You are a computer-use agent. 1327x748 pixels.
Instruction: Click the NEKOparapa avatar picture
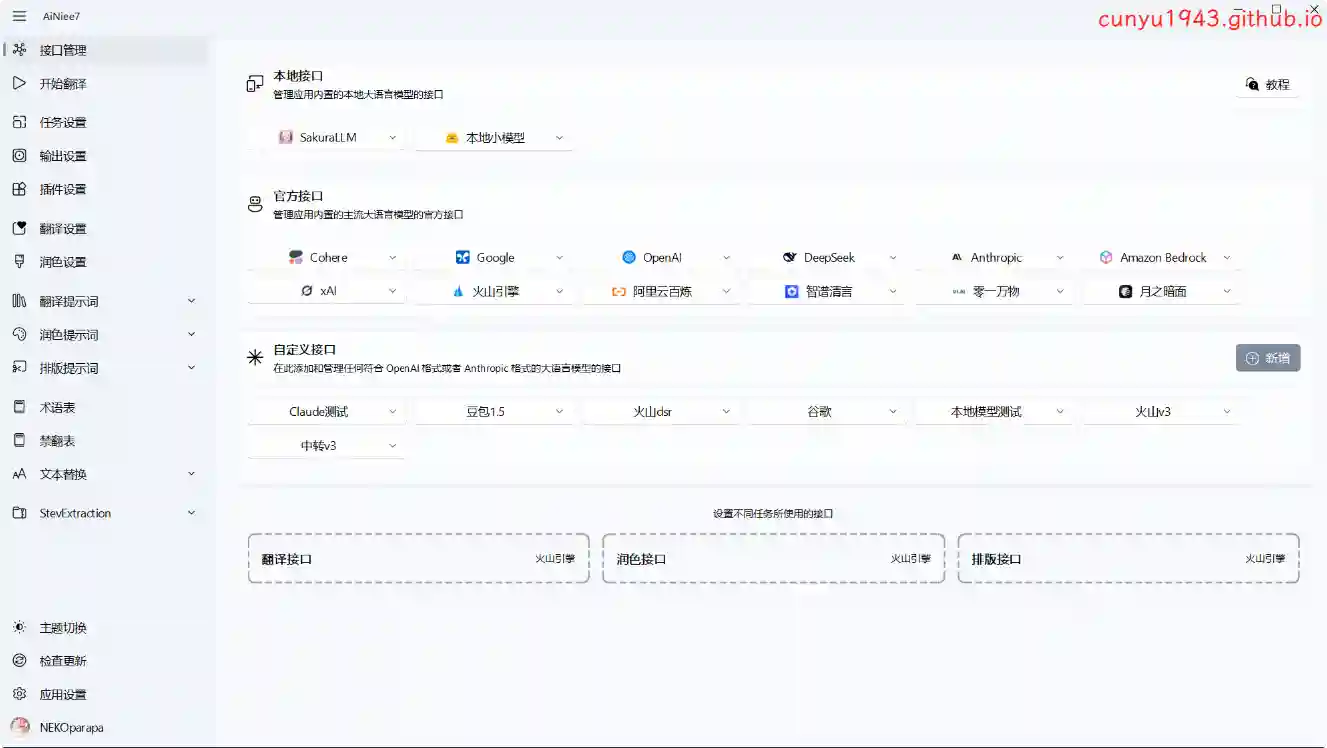pos(19,727)
